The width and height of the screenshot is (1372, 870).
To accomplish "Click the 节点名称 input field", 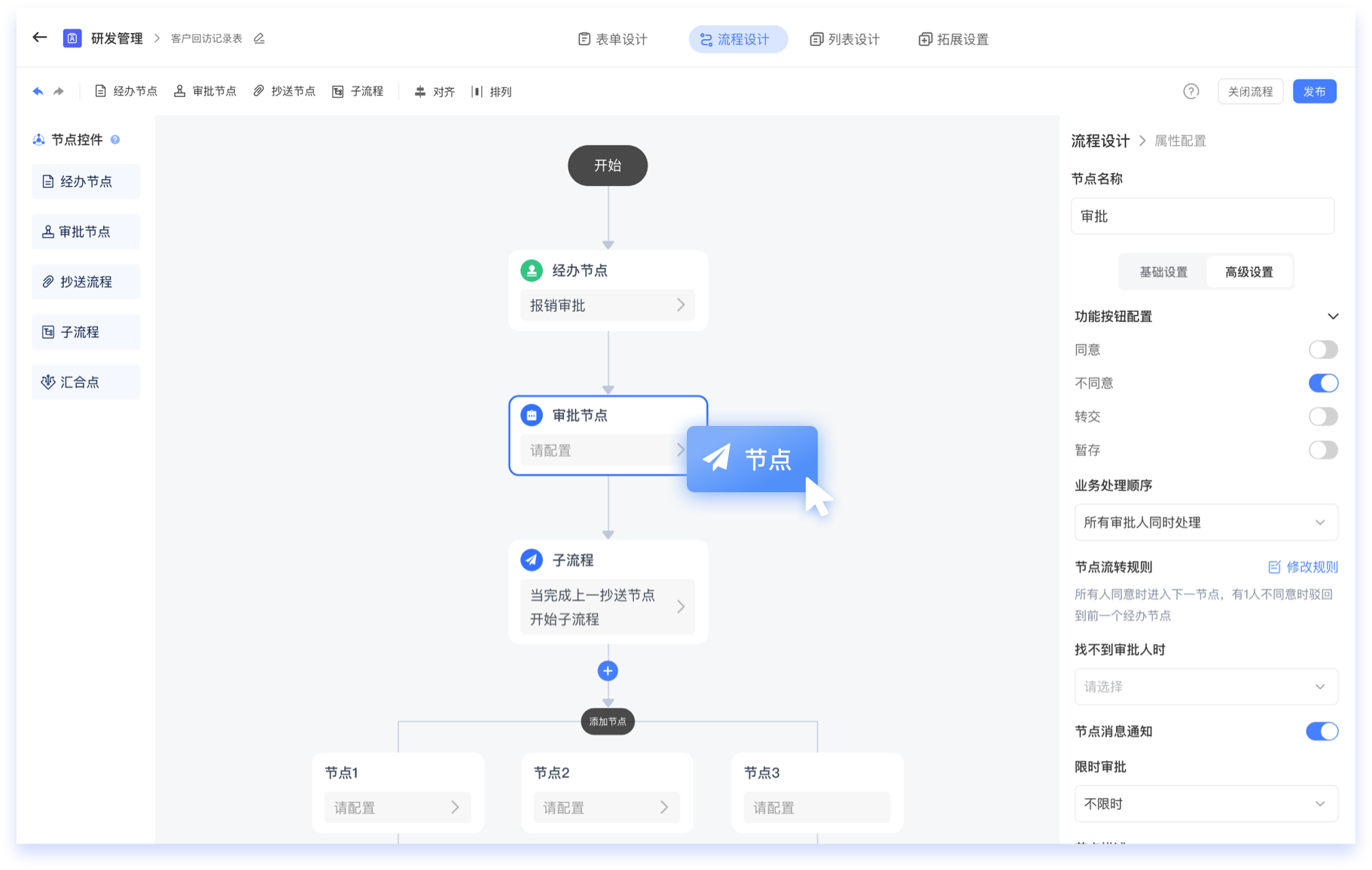I will (1203, 217).
